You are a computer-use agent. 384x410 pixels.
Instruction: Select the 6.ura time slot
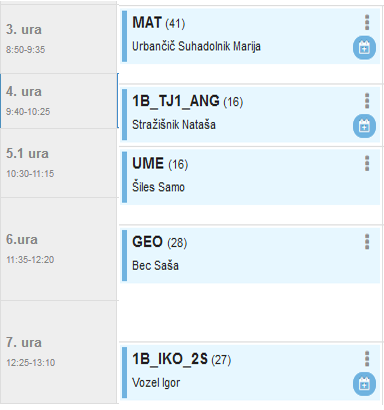point(59,249)
